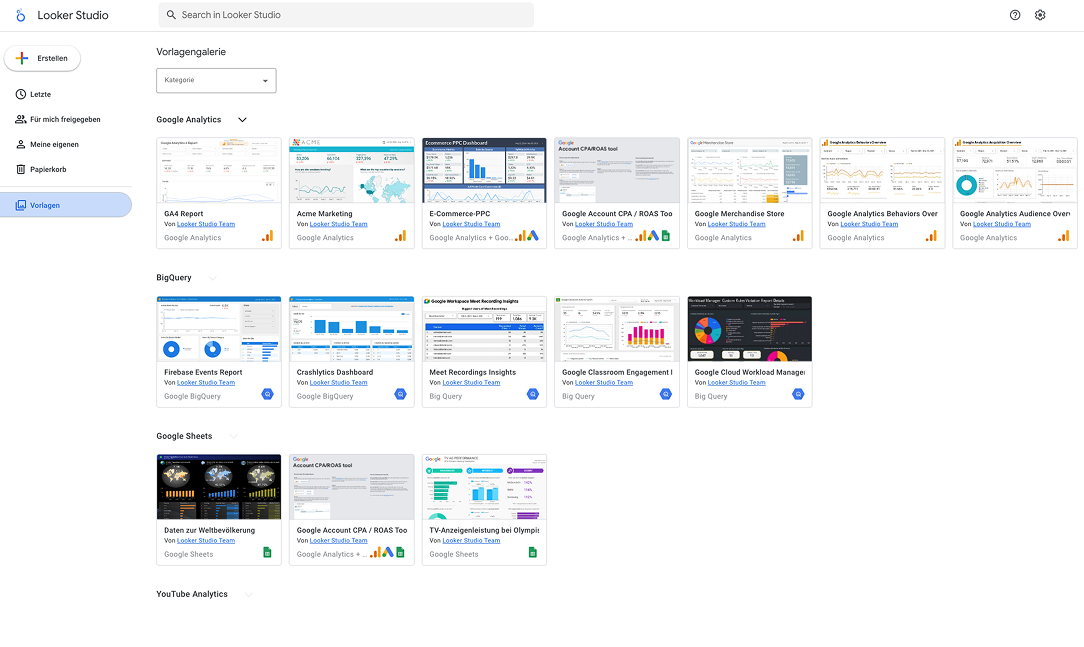This screenshot has width=1084, height=647.
Task: Go to Papierkorb in the sidebar
Action: (x=48, y=169)
